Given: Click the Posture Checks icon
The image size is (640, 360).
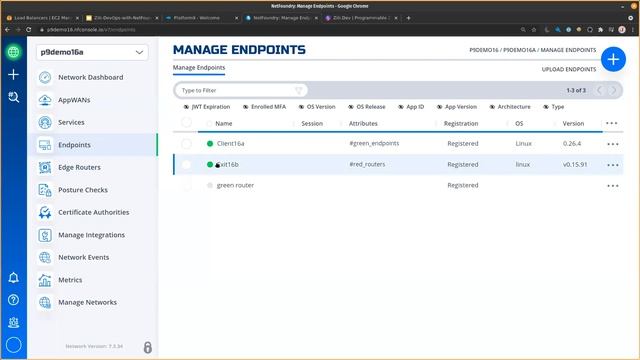Looking at the screenshot, I should (45, 190).
